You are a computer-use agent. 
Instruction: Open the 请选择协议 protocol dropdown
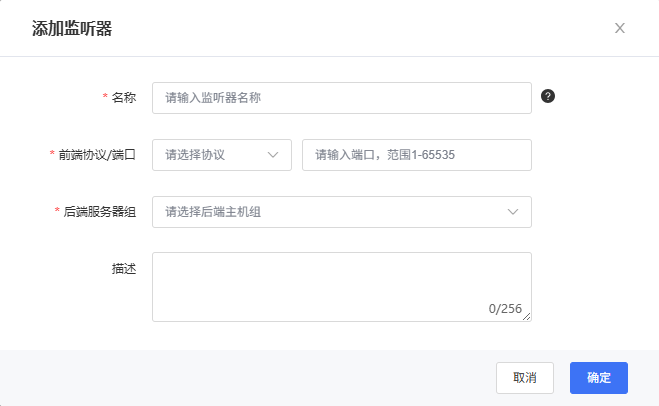pos(221,155)
